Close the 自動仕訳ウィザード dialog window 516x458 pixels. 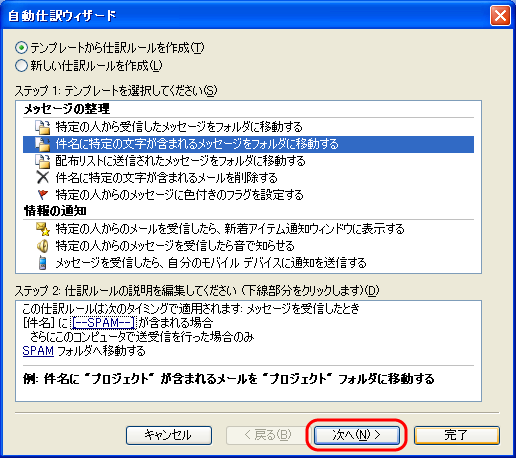coord(500,15)
